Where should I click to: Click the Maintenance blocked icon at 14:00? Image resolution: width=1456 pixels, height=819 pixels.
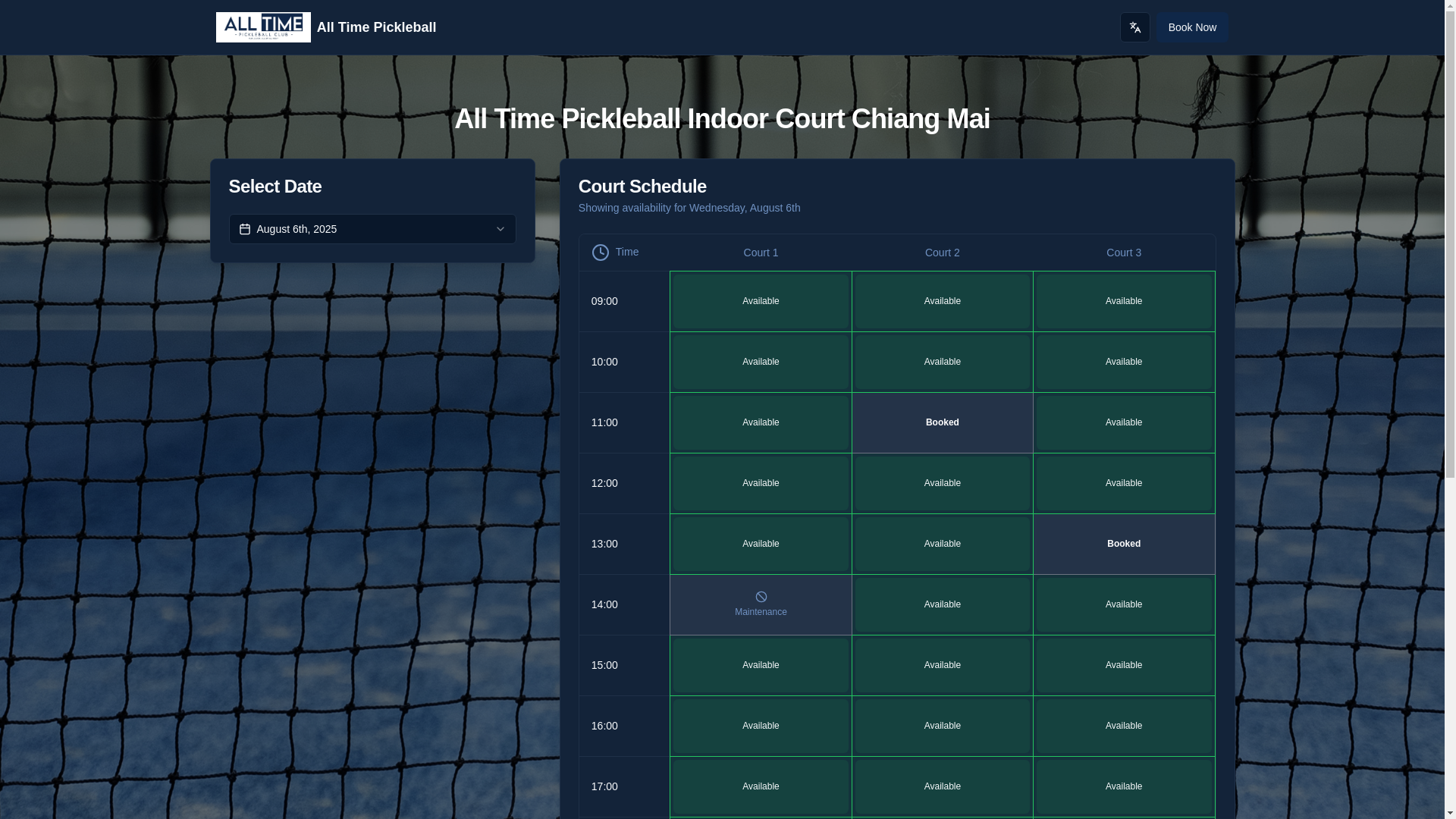761,597
